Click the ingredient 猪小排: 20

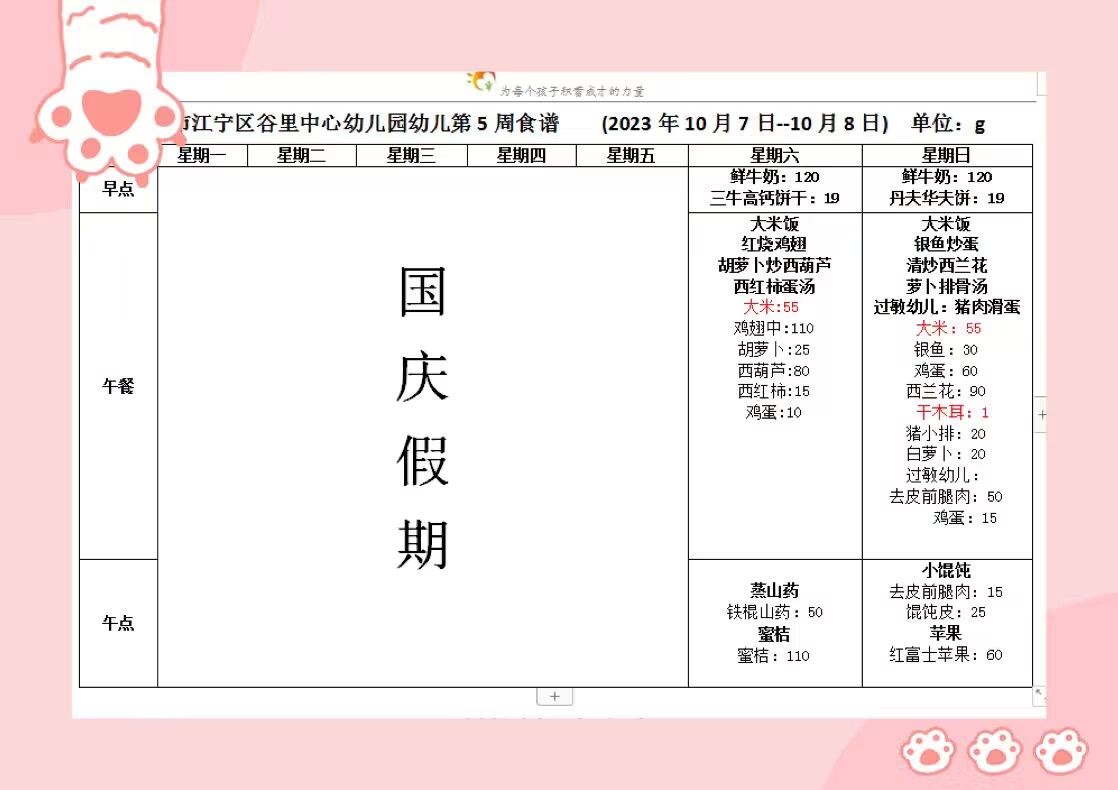tap(946, 434)
